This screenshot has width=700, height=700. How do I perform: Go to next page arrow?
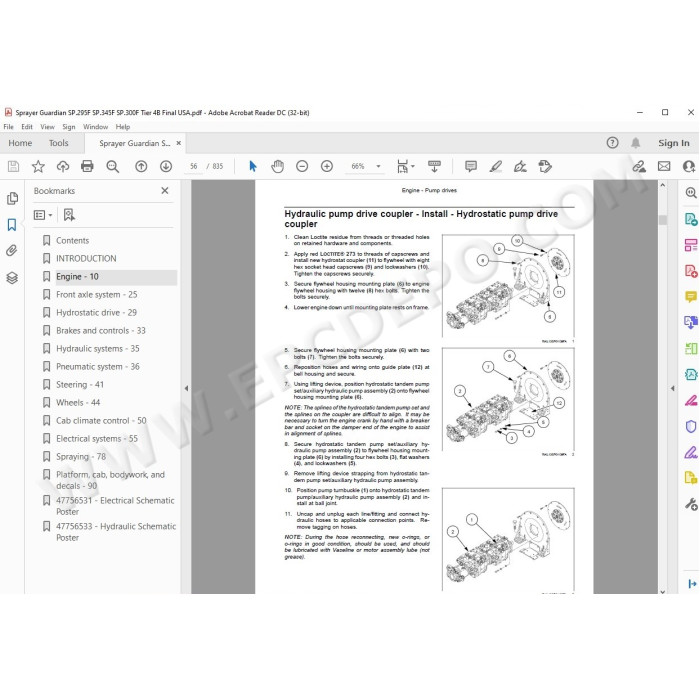coord(166,167)
